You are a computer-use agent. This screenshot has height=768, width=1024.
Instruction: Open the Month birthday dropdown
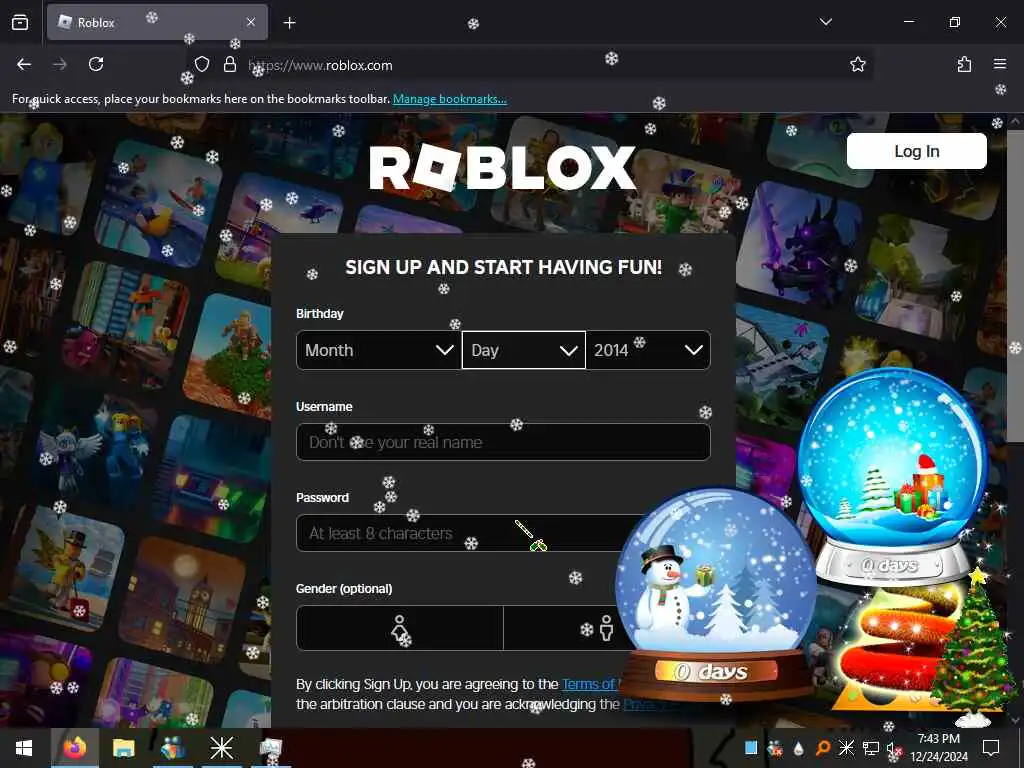coord(379,350)
